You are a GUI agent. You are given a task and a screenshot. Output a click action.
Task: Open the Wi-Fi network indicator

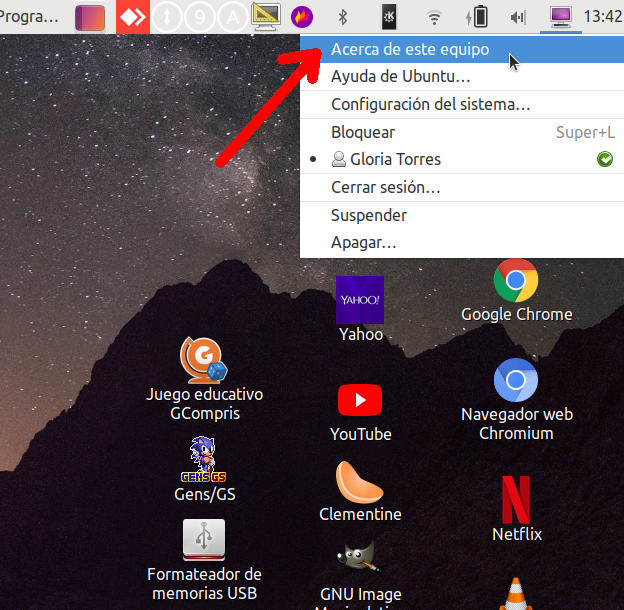[434, 18]
